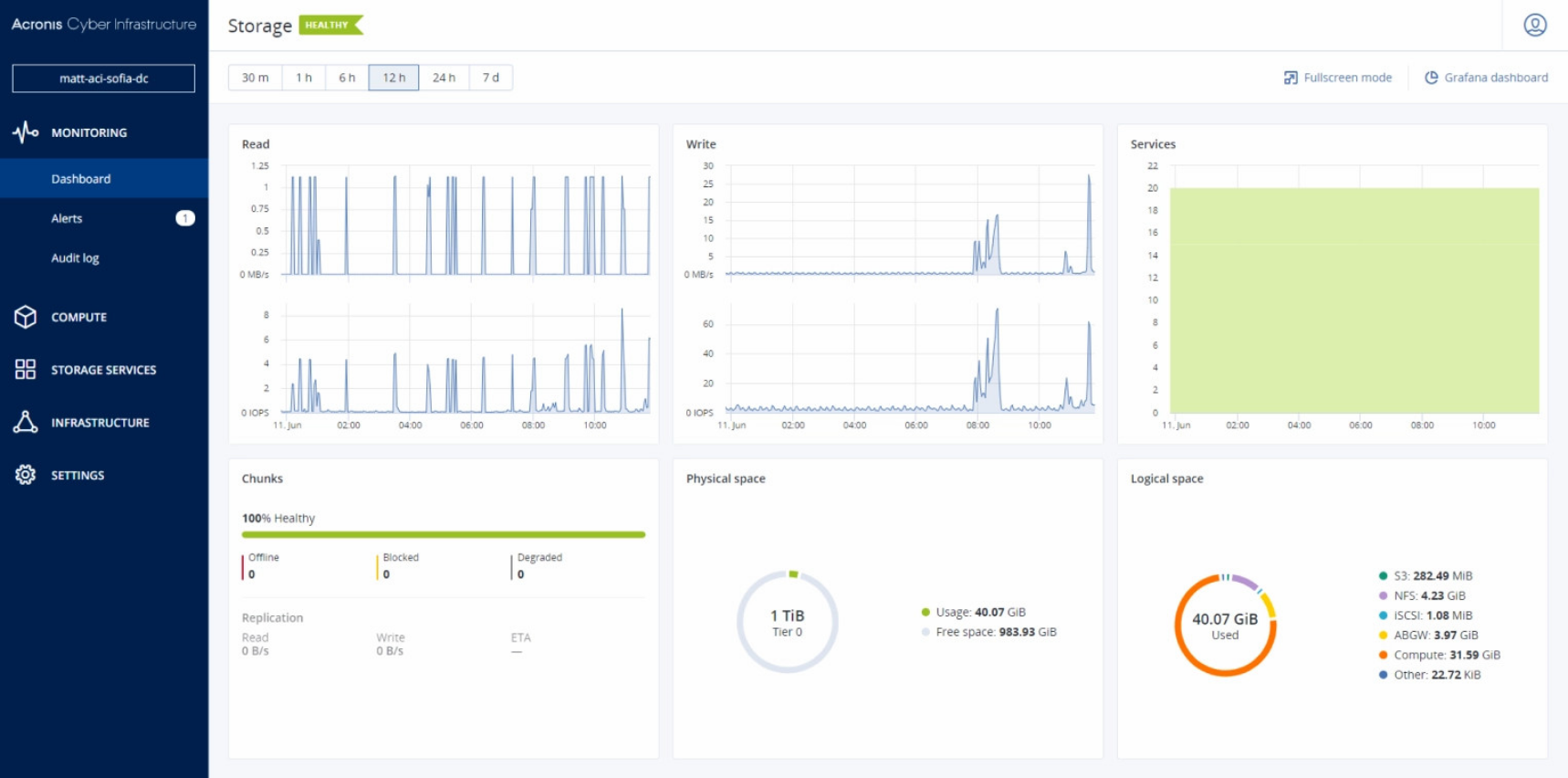Open Settings via the gear icon
The width and height of the screenshot is (1568, 778).
(26, 475)
